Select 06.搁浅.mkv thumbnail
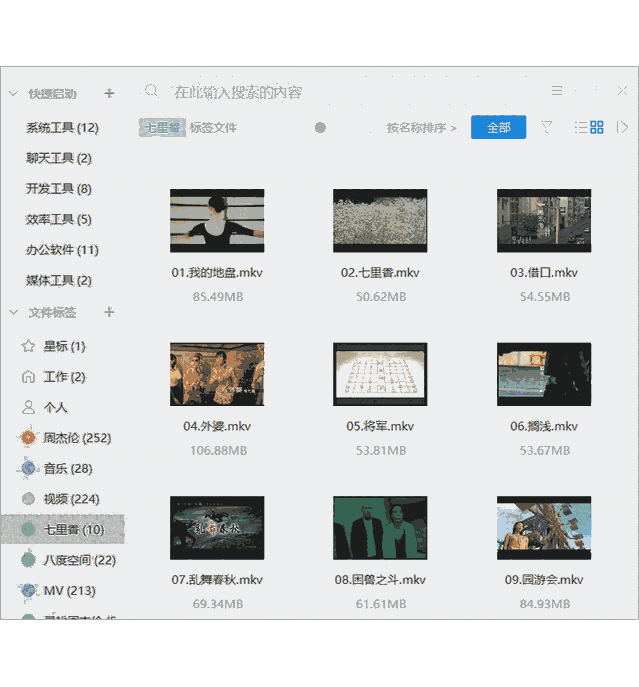This screenshot has width=639, height=687. point(544,374)
